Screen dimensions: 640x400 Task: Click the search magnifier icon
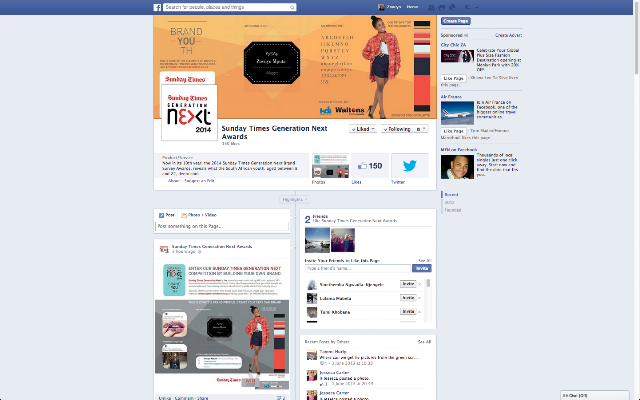pos(292,7)
